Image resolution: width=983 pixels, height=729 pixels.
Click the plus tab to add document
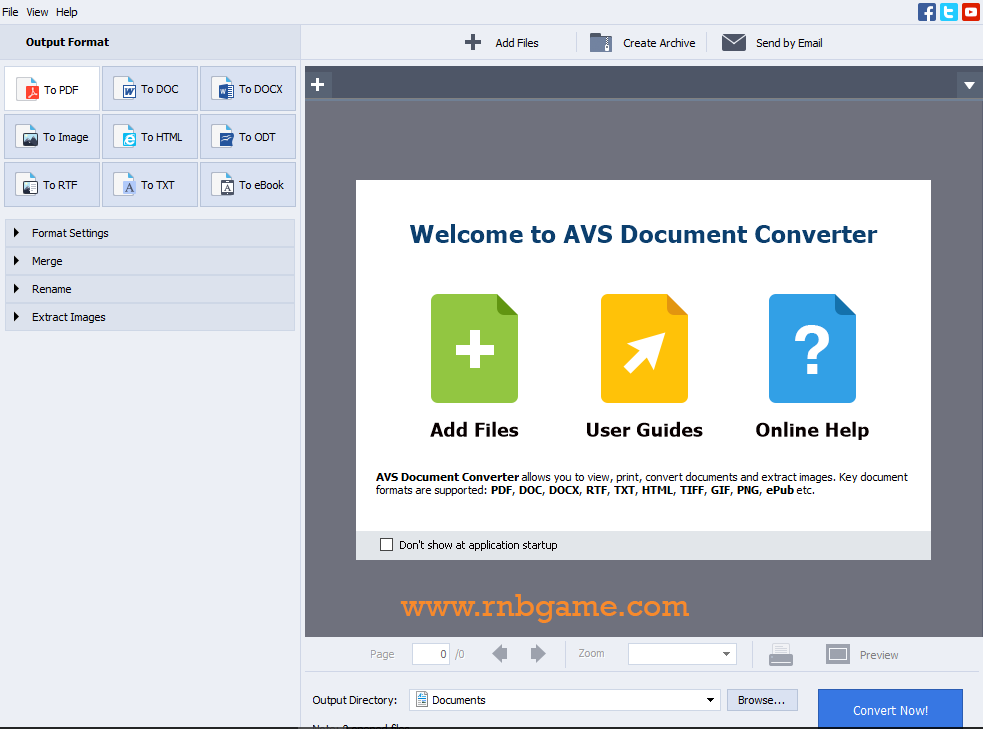coord(318,84)
